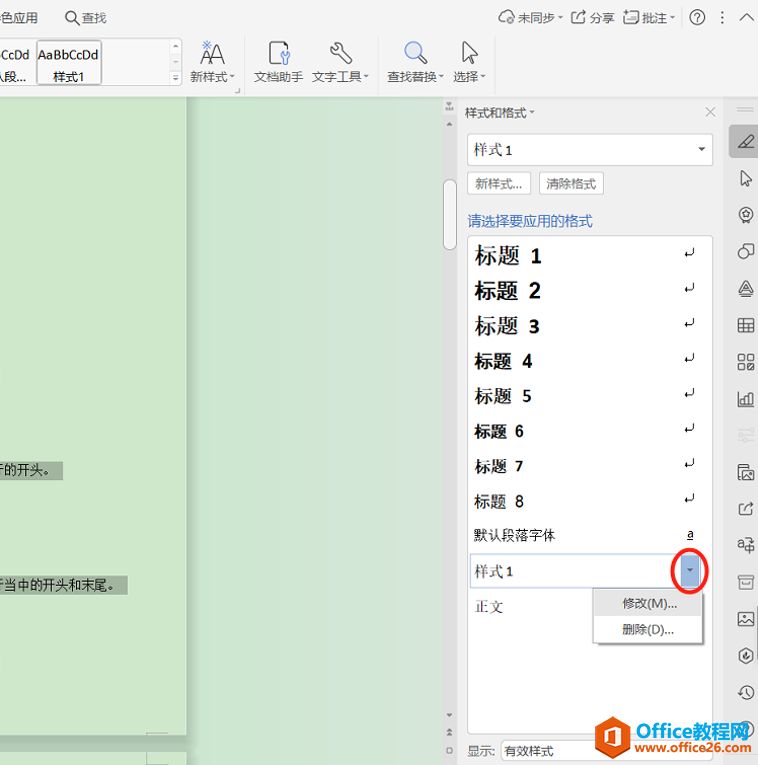Open the 文档助手 tool in the ribbon
Viewport: 758px width, 765px height.
[278, 62]
